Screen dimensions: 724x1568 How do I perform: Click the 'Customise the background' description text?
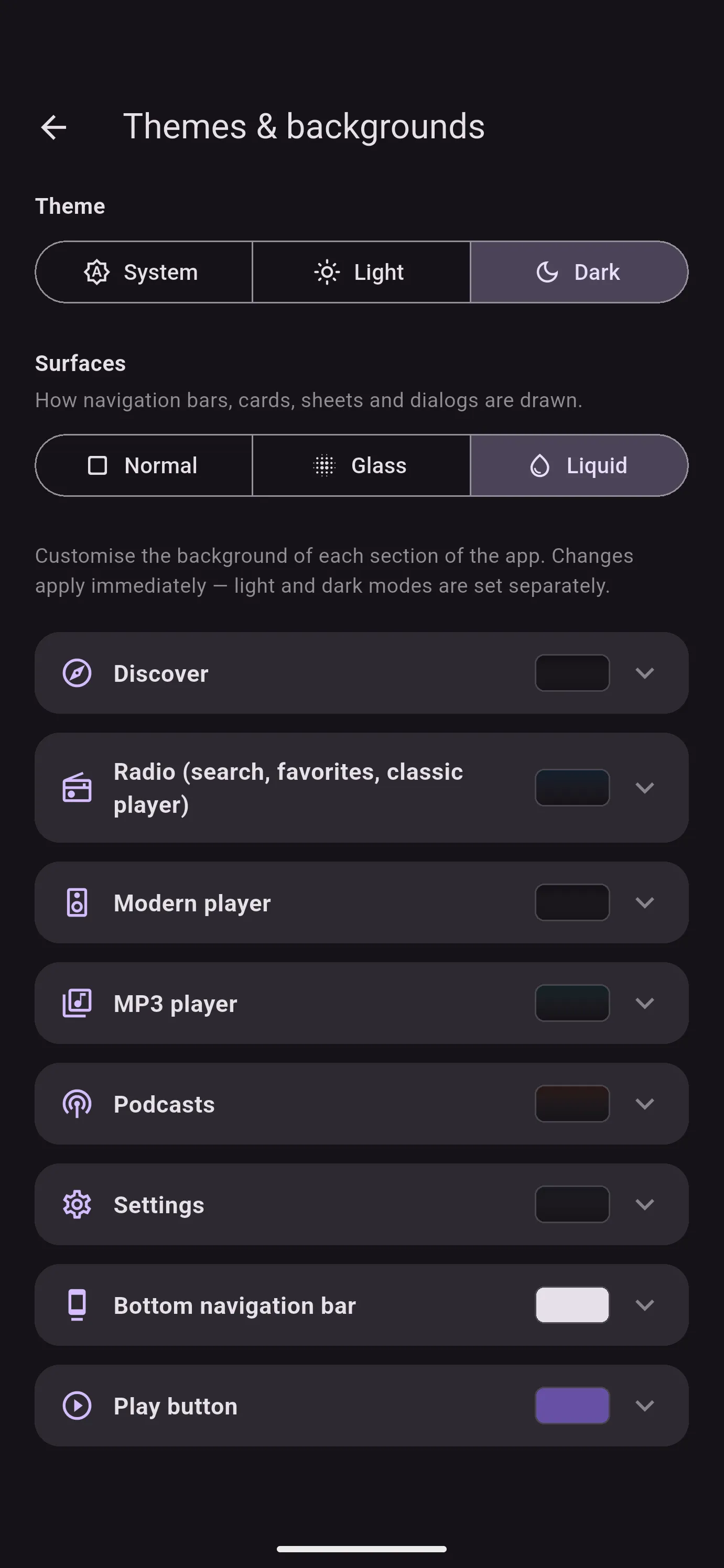tap(334, 571)
